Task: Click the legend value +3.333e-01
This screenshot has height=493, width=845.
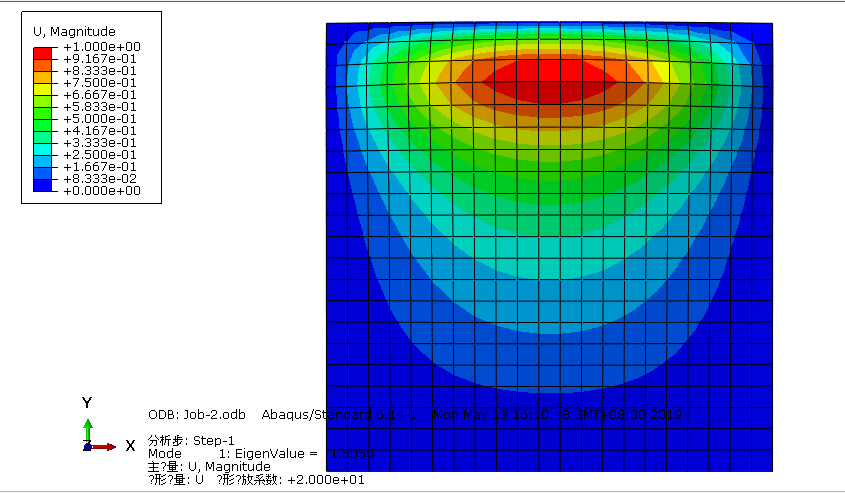Action: pyautogui.click(x=100, y=143)
